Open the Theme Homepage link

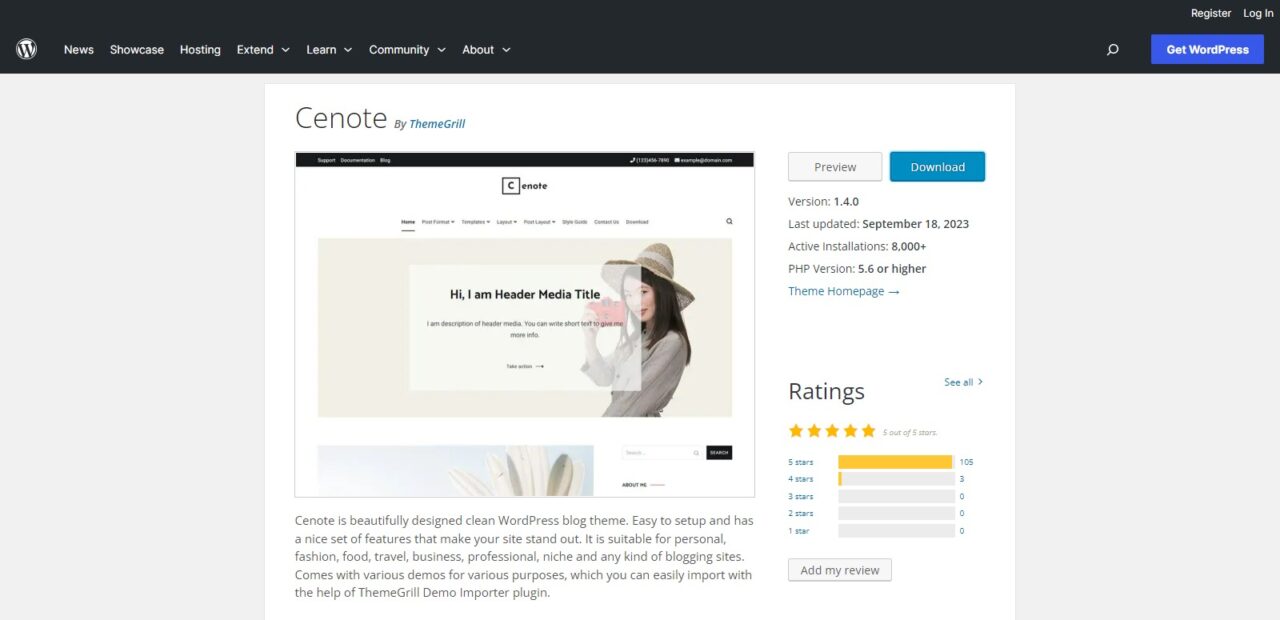tap(844, 291)
